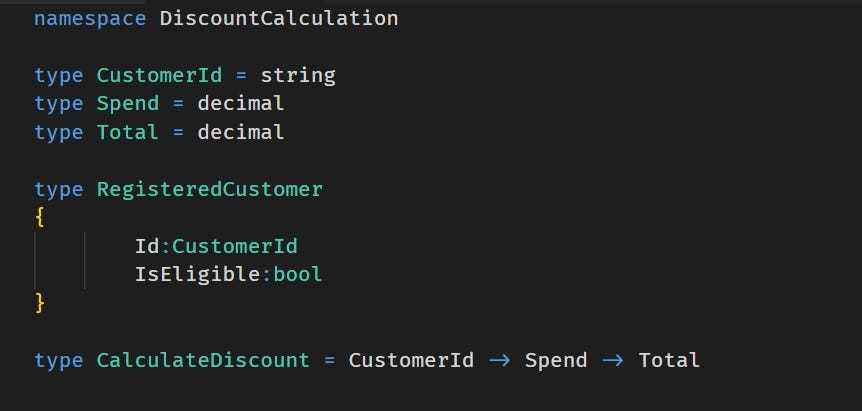The image size is (862, 411).
Task: Click the IsEligible field name
Action: (197, 275)
